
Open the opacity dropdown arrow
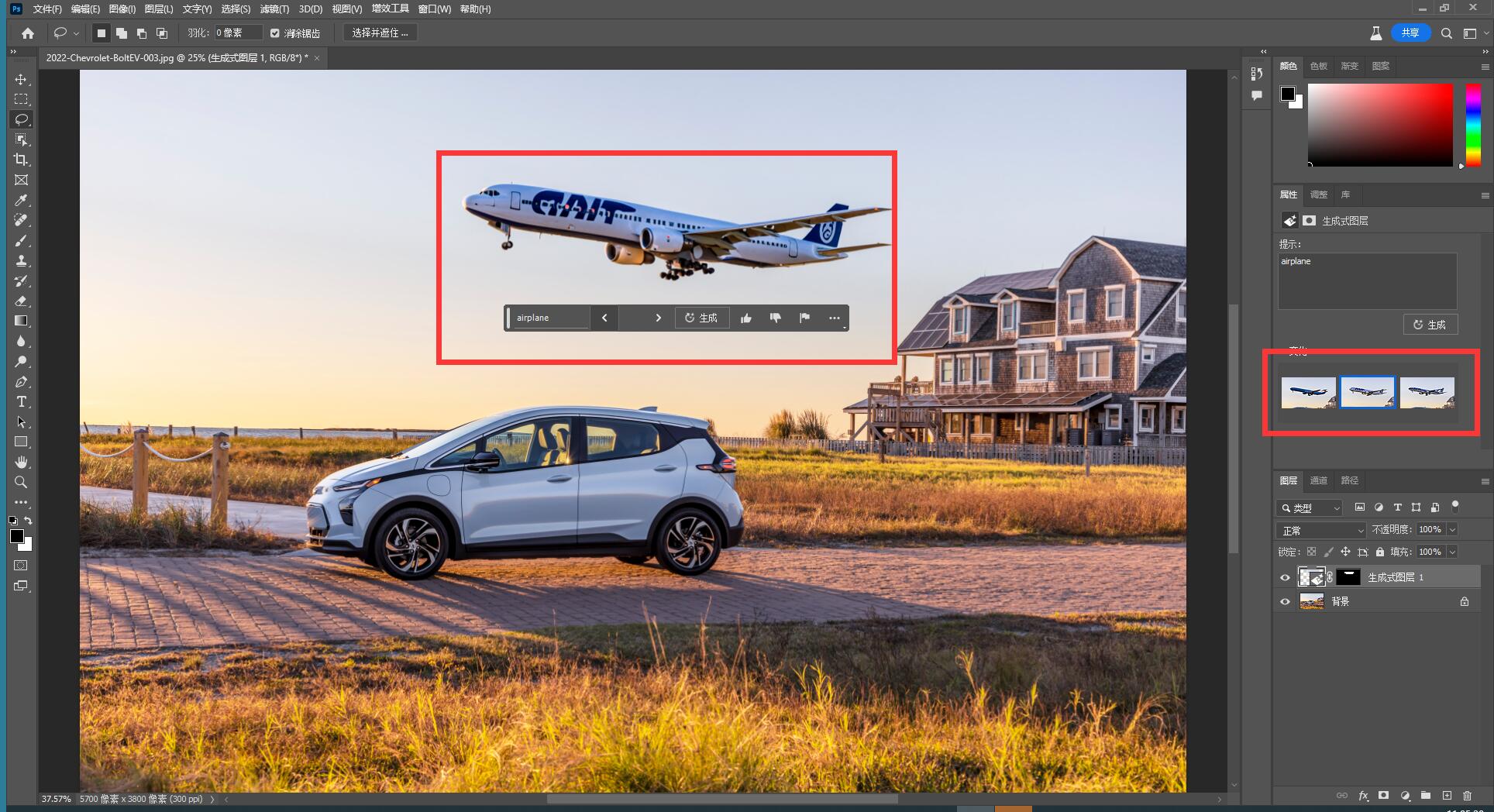[x=1452, y=529]
